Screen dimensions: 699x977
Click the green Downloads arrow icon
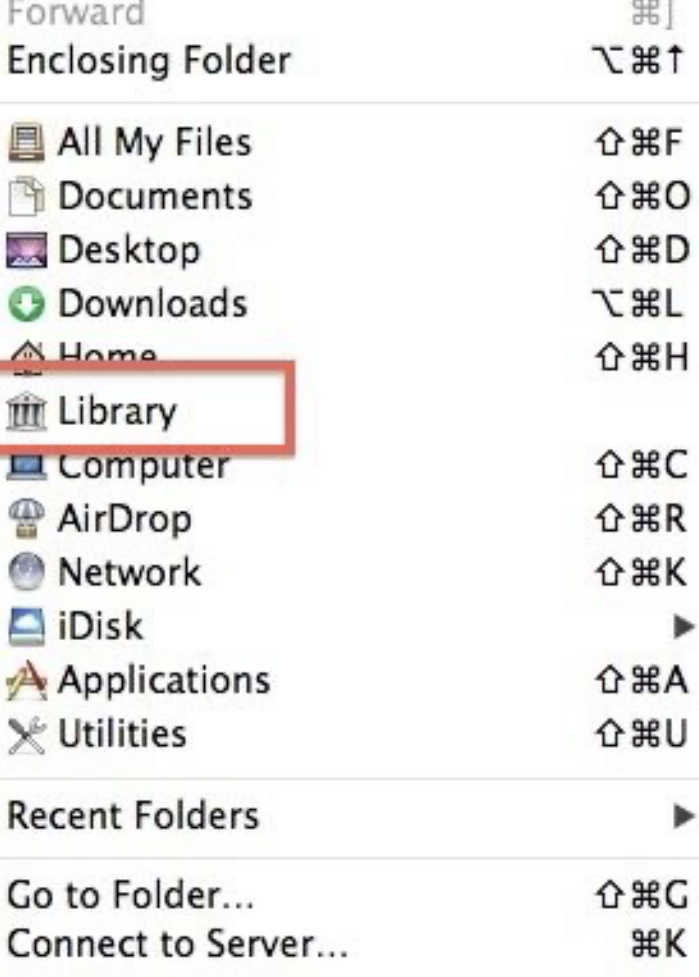(26, 304)
